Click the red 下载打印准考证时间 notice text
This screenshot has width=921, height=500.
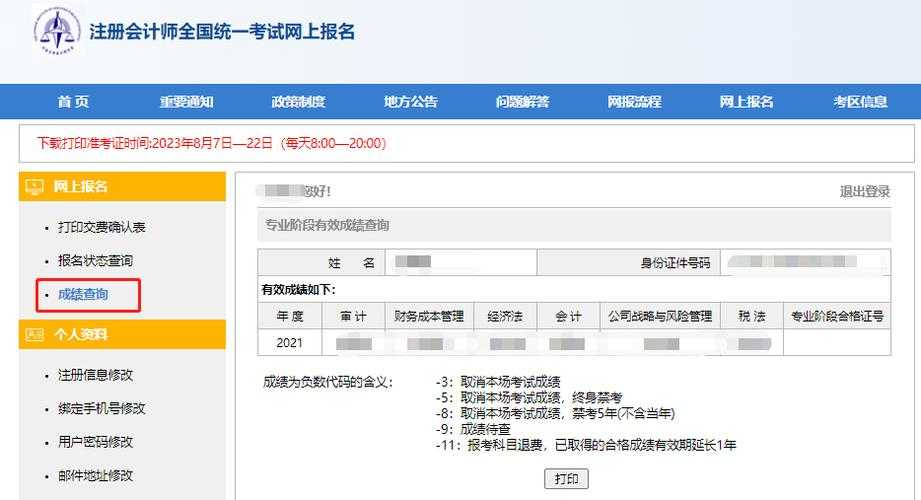coord(211,143)
